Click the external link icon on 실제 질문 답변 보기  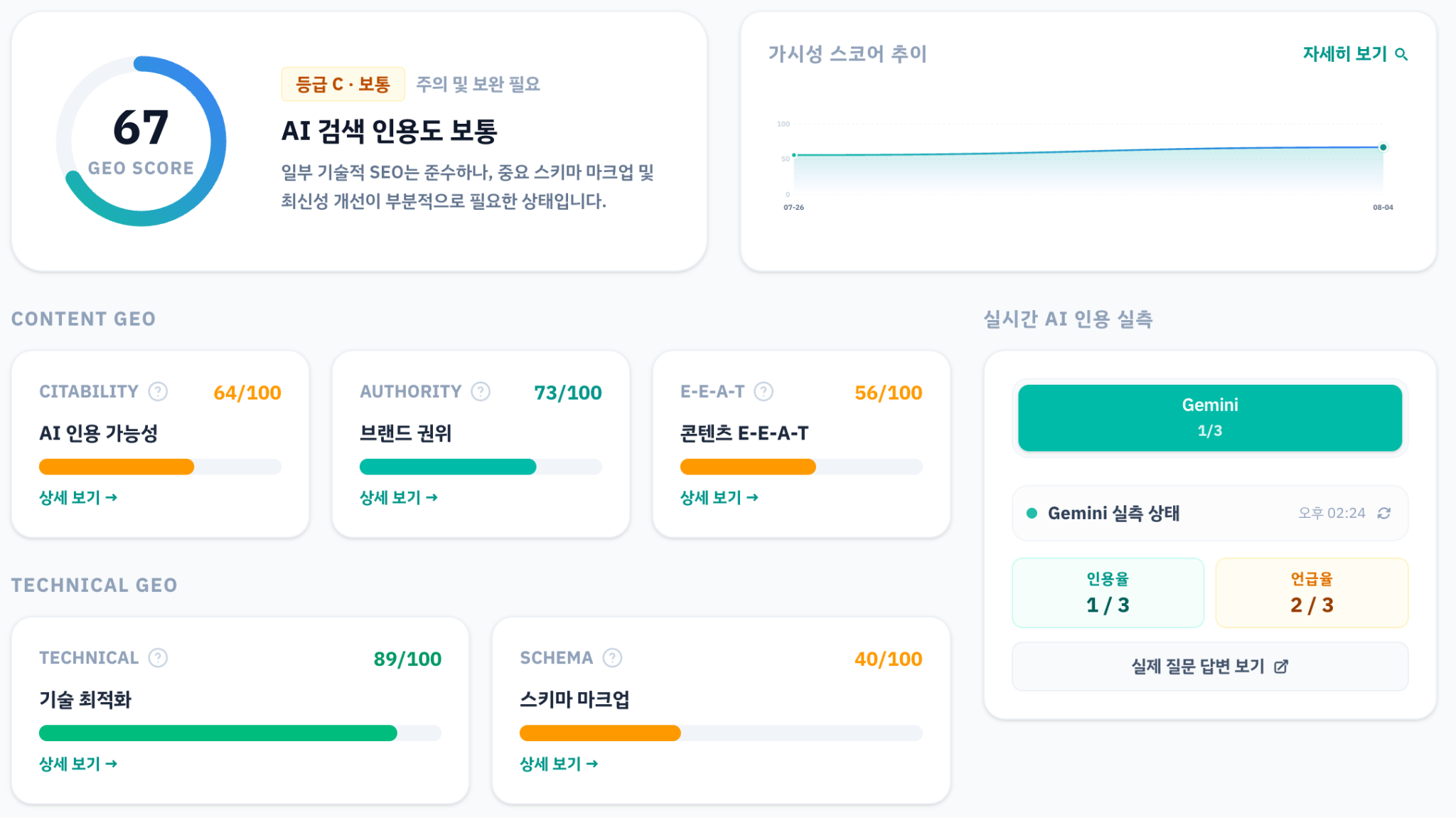pyautogui.click(x=1281, y=666)
